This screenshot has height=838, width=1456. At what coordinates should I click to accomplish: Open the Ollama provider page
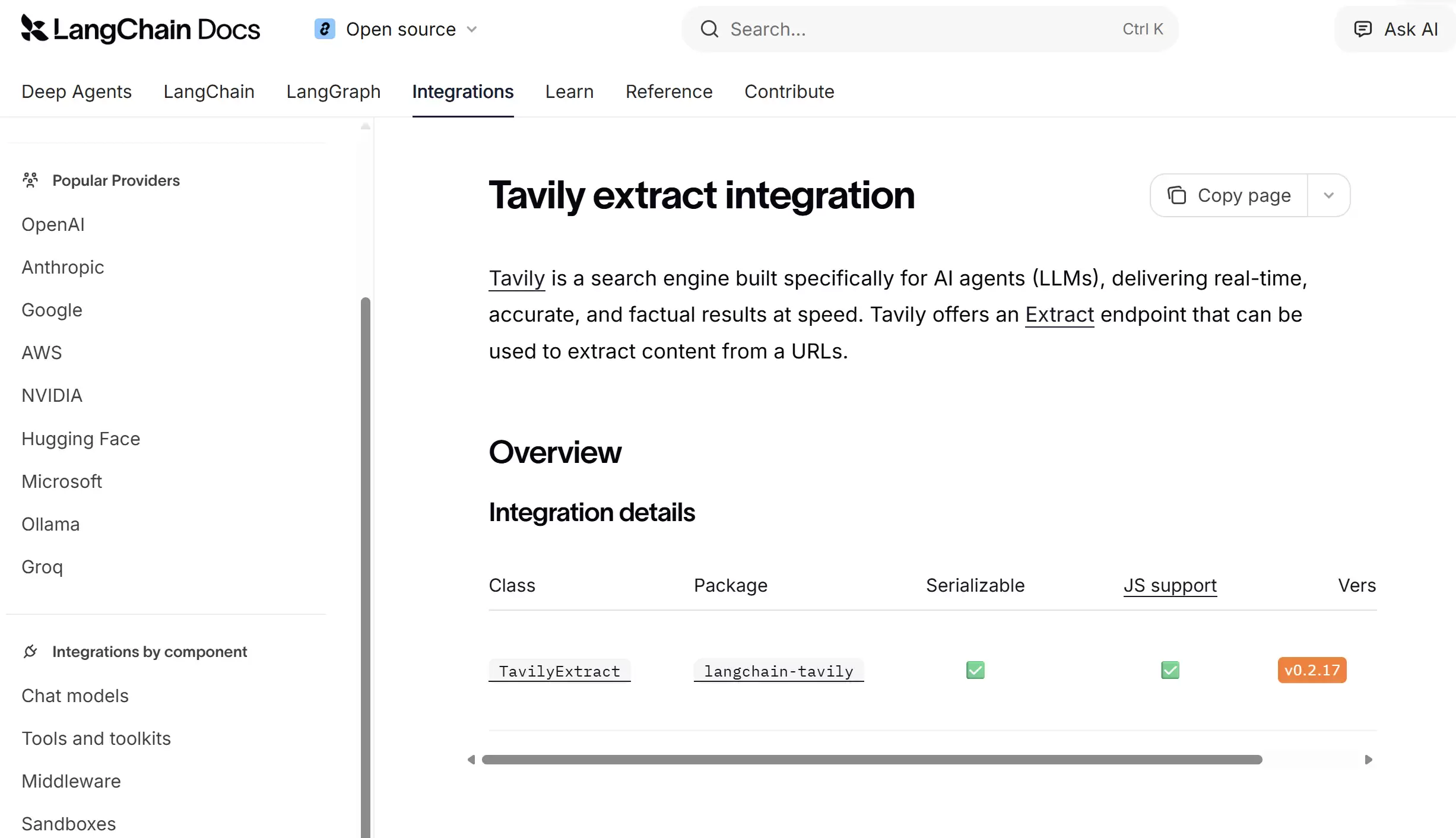50,524
